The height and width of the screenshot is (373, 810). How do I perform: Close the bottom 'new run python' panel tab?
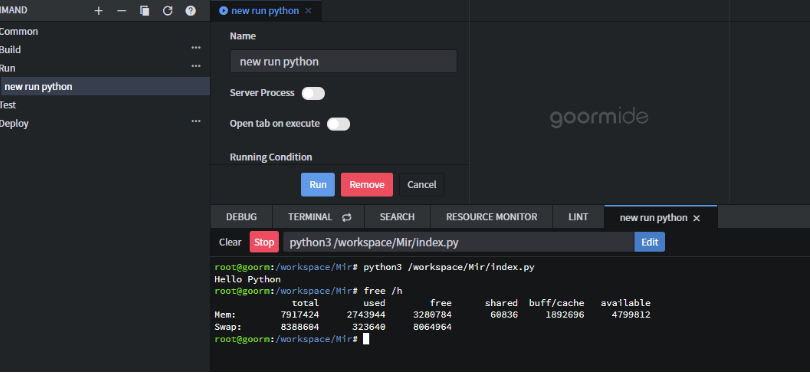click(x=696, y=218)
